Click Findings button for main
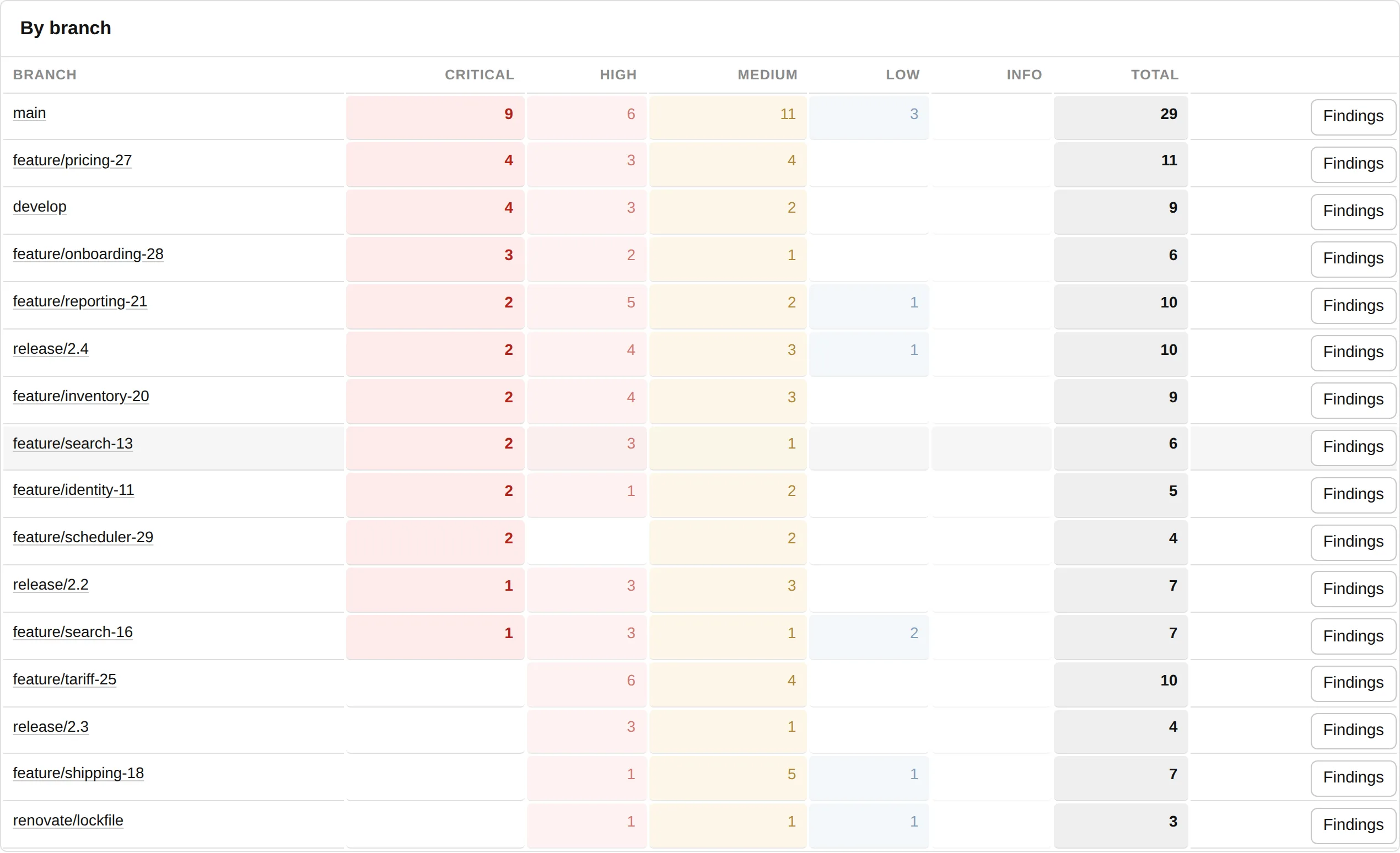The height and width of the screenshot is (853, 1400). click(x=1353, y=117)
